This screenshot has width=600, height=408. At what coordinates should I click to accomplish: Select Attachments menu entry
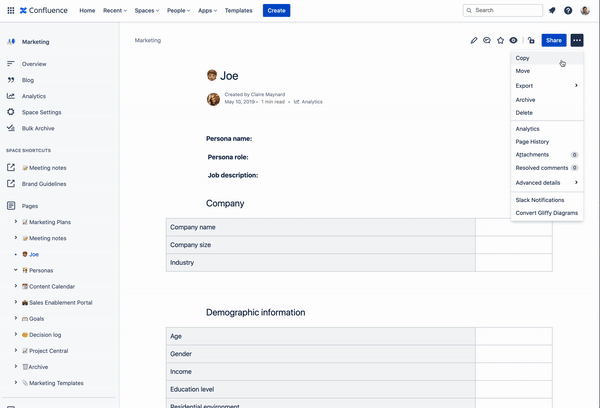tap(547, 155)
